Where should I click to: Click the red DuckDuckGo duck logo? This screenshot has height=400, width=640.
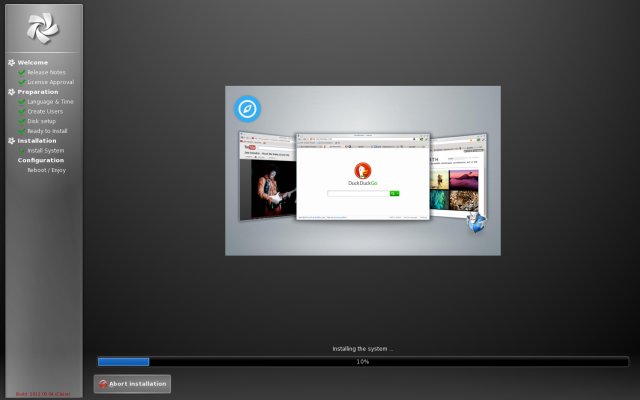362,169
